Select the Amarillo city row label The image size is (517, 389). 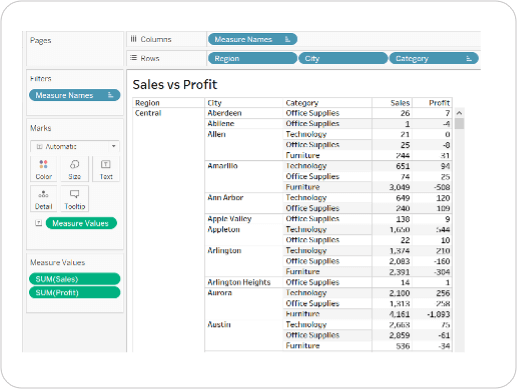(x=223, y=166)
